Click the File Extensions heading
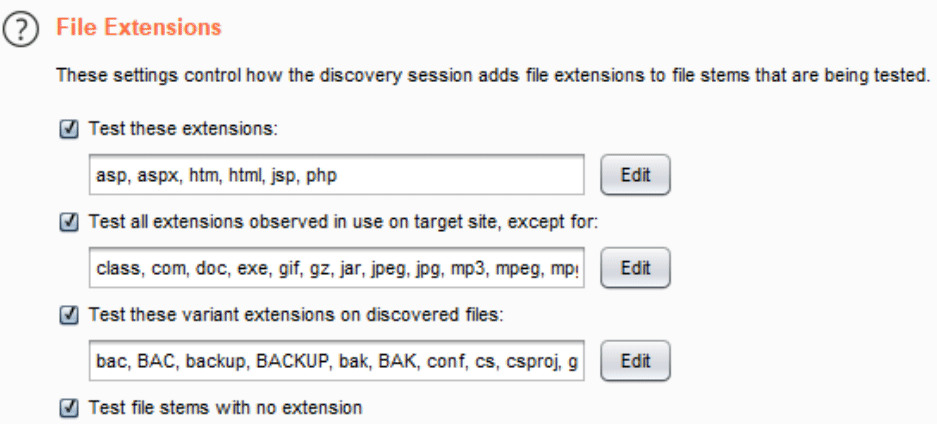Viewport: 937px width, 424px height. coord(139,27)
